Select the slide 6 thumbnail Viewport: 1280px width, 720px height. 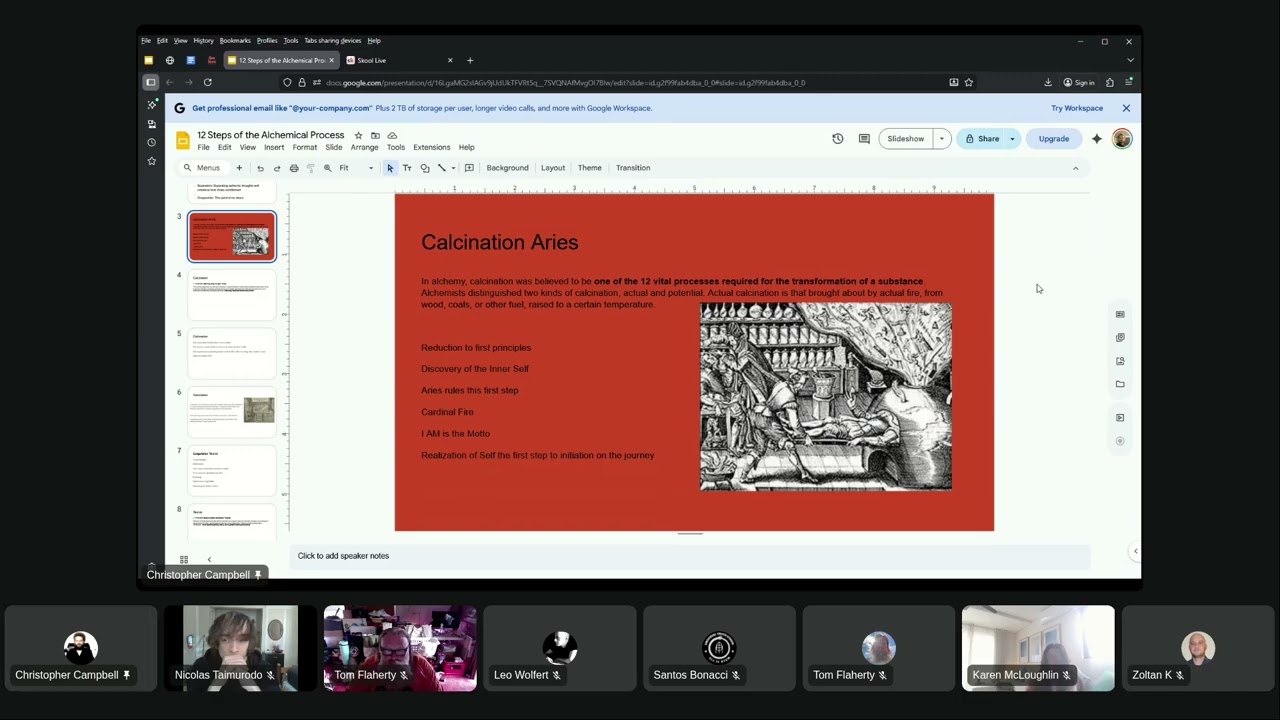click(232, 412)
